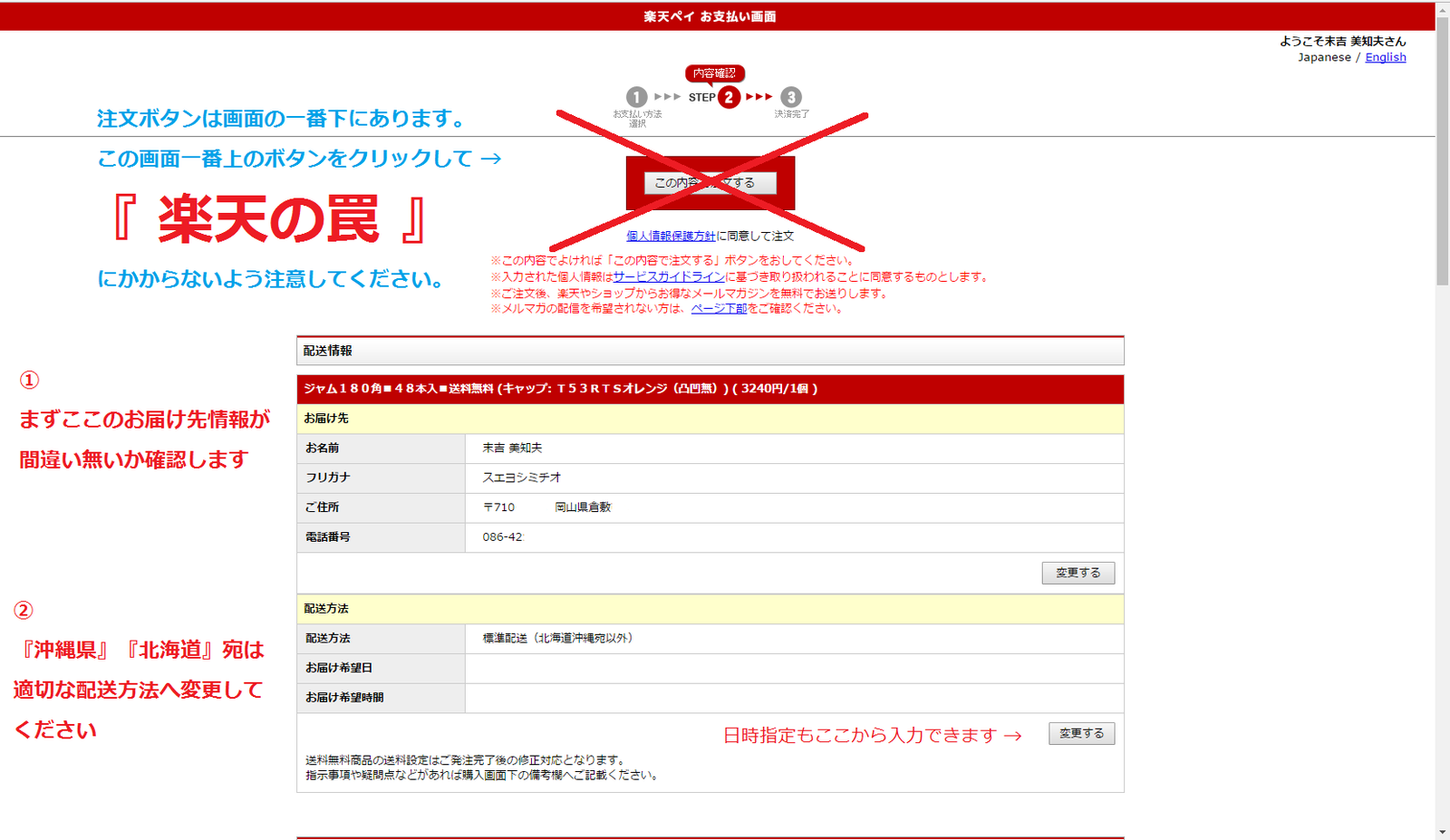
Task: Click the お届け希望日 row label
Action: click(x=339, y=668)
